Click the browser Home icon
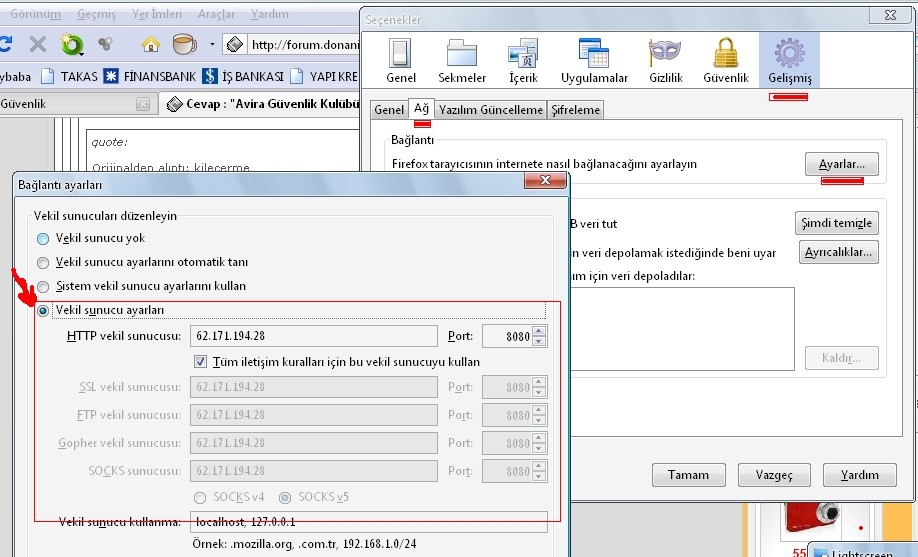The image size is (918, 557). tap(151, 44)
